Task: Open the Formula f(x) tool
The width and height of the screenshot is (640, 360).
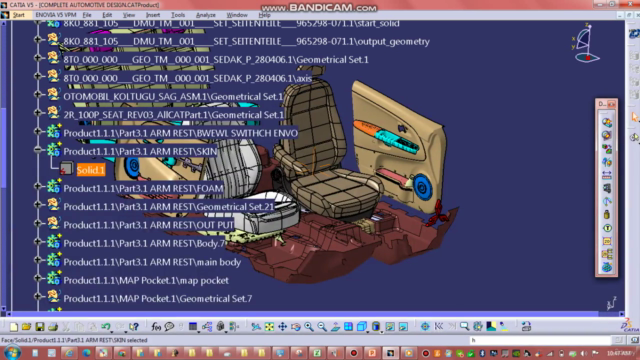Action: pyautogui.click(x=156, y=327)
